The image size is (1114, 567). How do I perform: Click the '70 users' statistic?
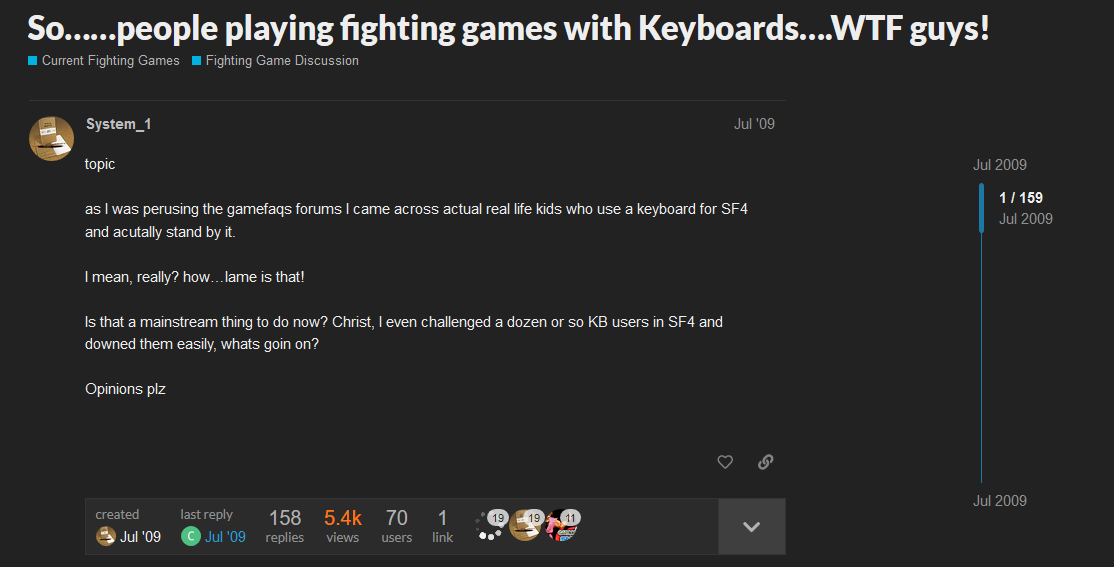coord(397,526)
